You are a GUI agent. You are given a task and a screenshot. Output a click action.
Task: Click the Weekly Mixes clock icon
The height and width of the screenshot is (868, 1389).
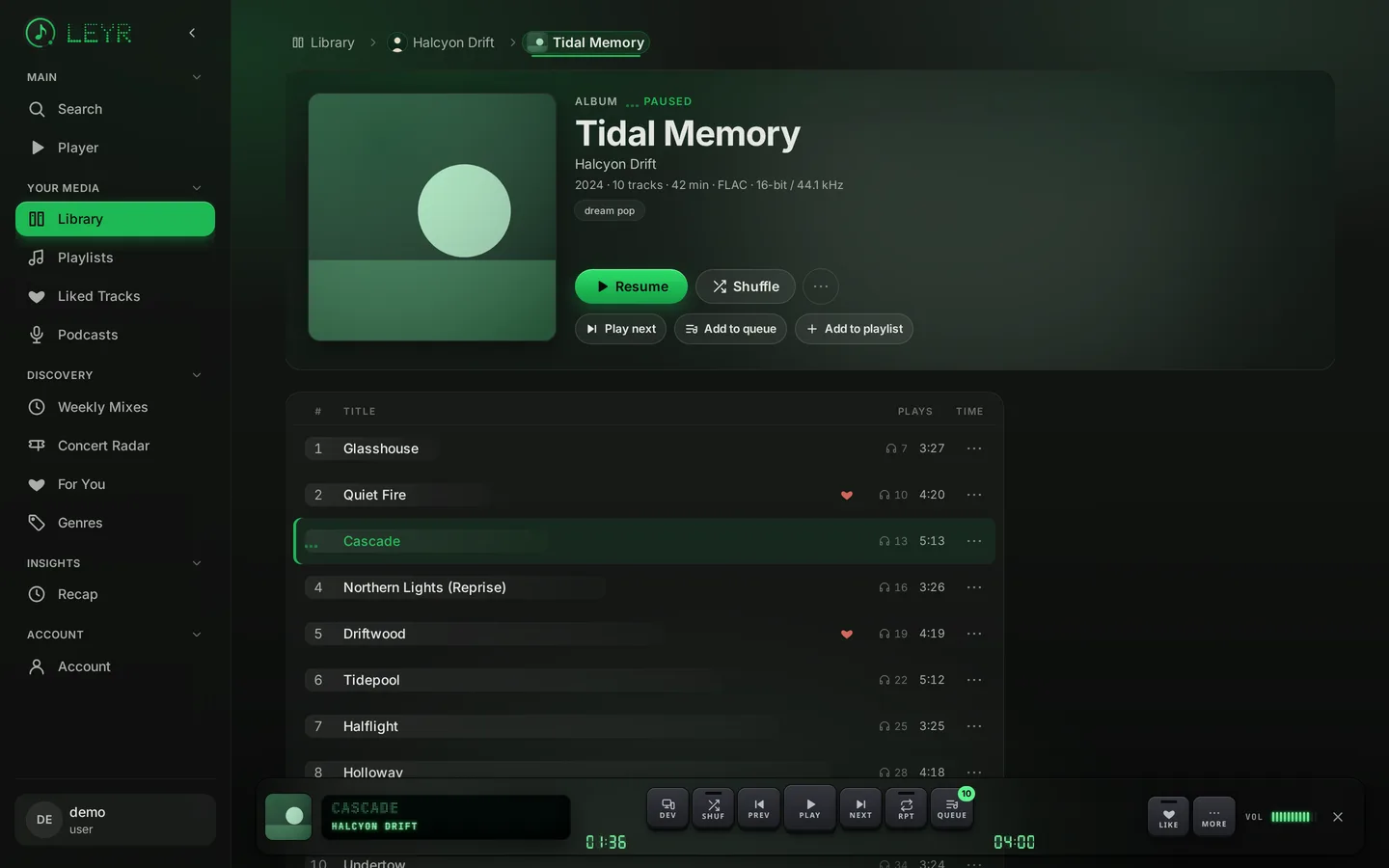[x=37, y=407]
